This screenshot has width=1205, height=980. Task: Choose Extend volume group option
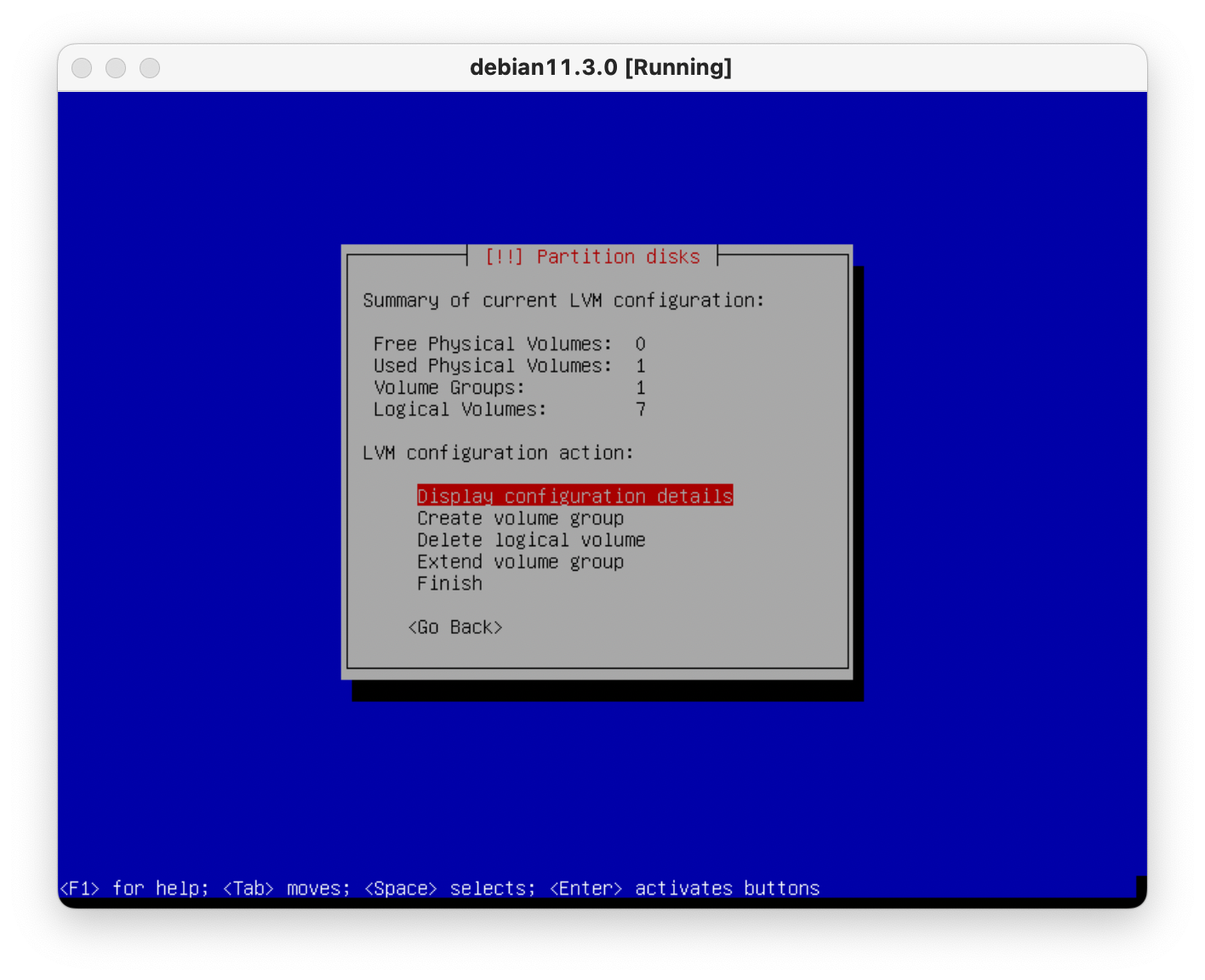tap(520, 561)
